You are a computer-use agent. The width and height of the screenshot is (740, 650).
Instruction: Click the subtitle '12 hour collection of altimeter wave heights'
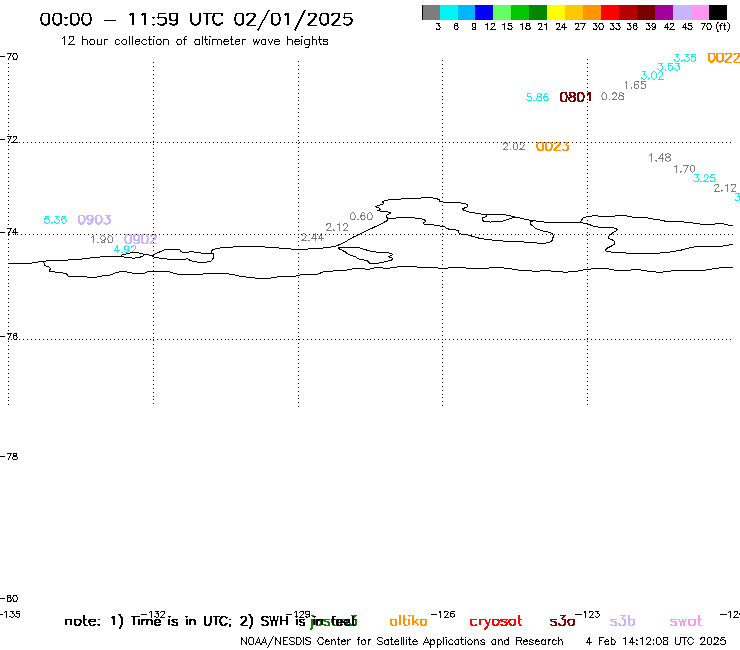(x=194, y=41)
